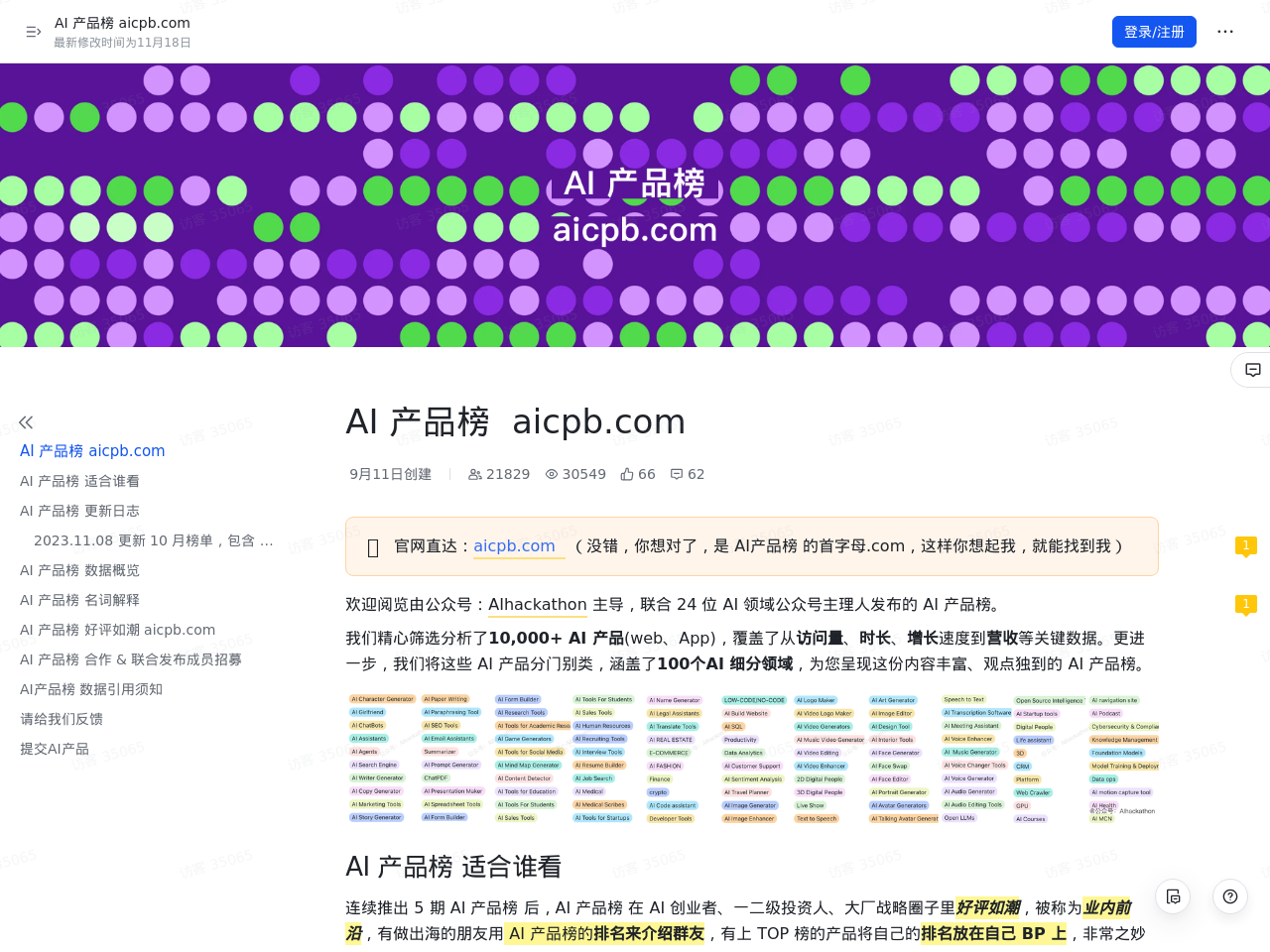Viewport: 1270px width, 952px height.
Task: Click the visitors people icon with 21829
Action: tap(475, 474)
